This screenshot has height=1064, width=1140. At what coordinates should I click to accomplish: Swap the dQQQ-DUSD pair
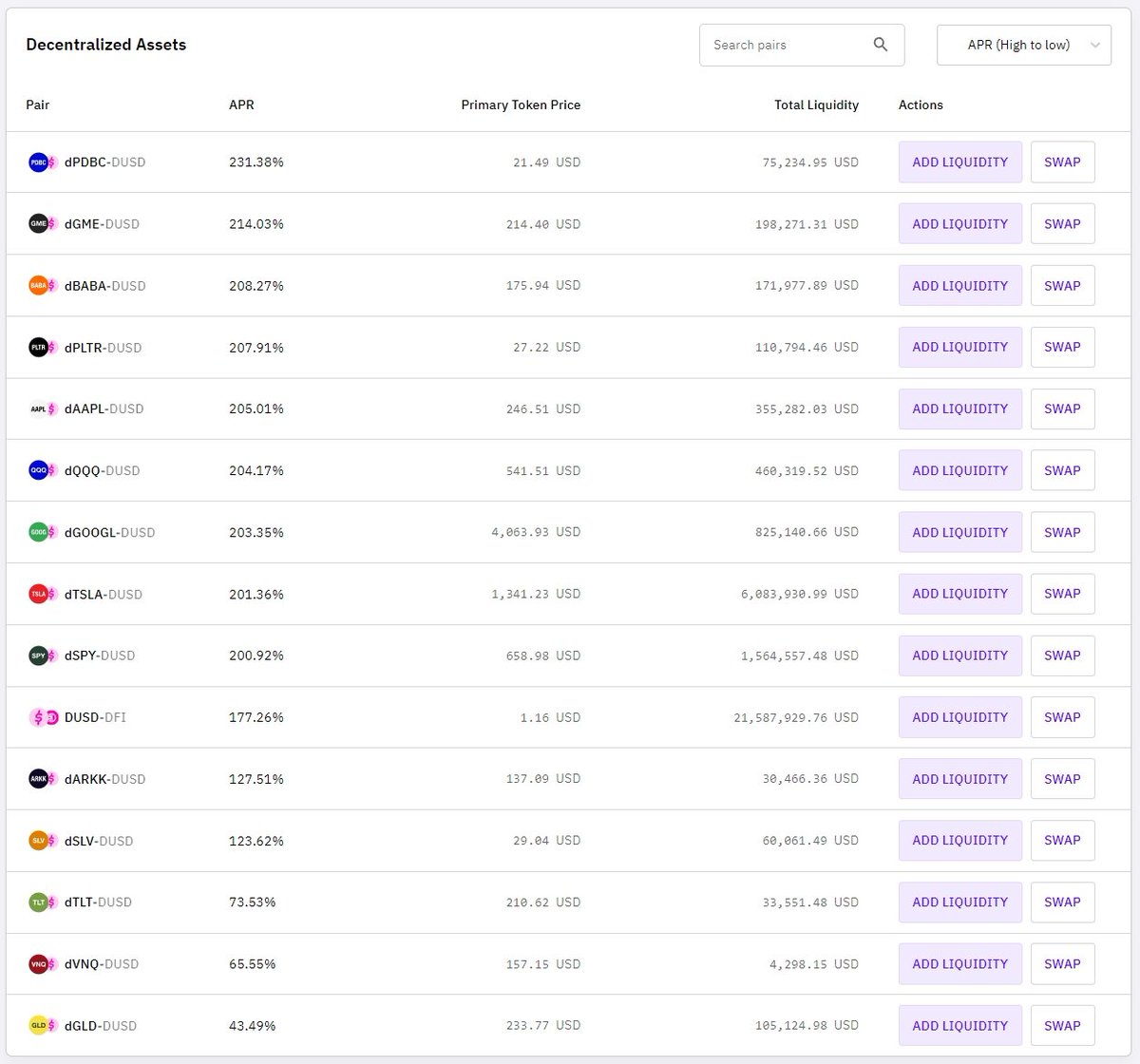(1062, 470)
